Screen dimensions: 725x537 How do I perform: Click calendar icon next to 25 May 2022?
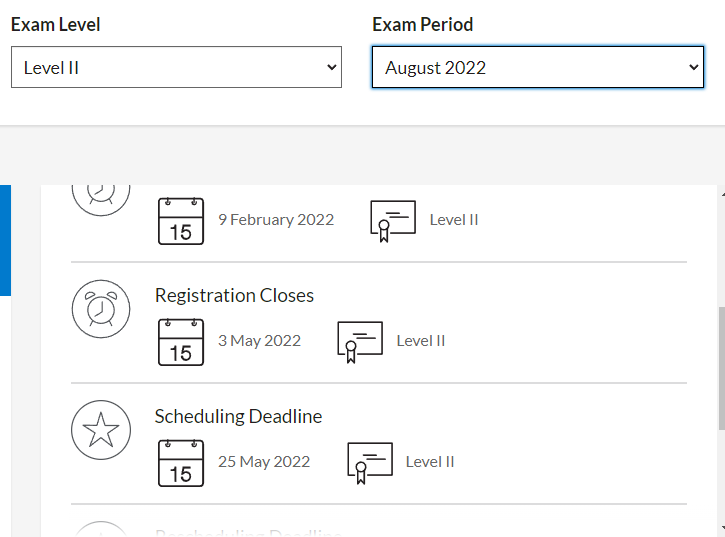[181, 463]
